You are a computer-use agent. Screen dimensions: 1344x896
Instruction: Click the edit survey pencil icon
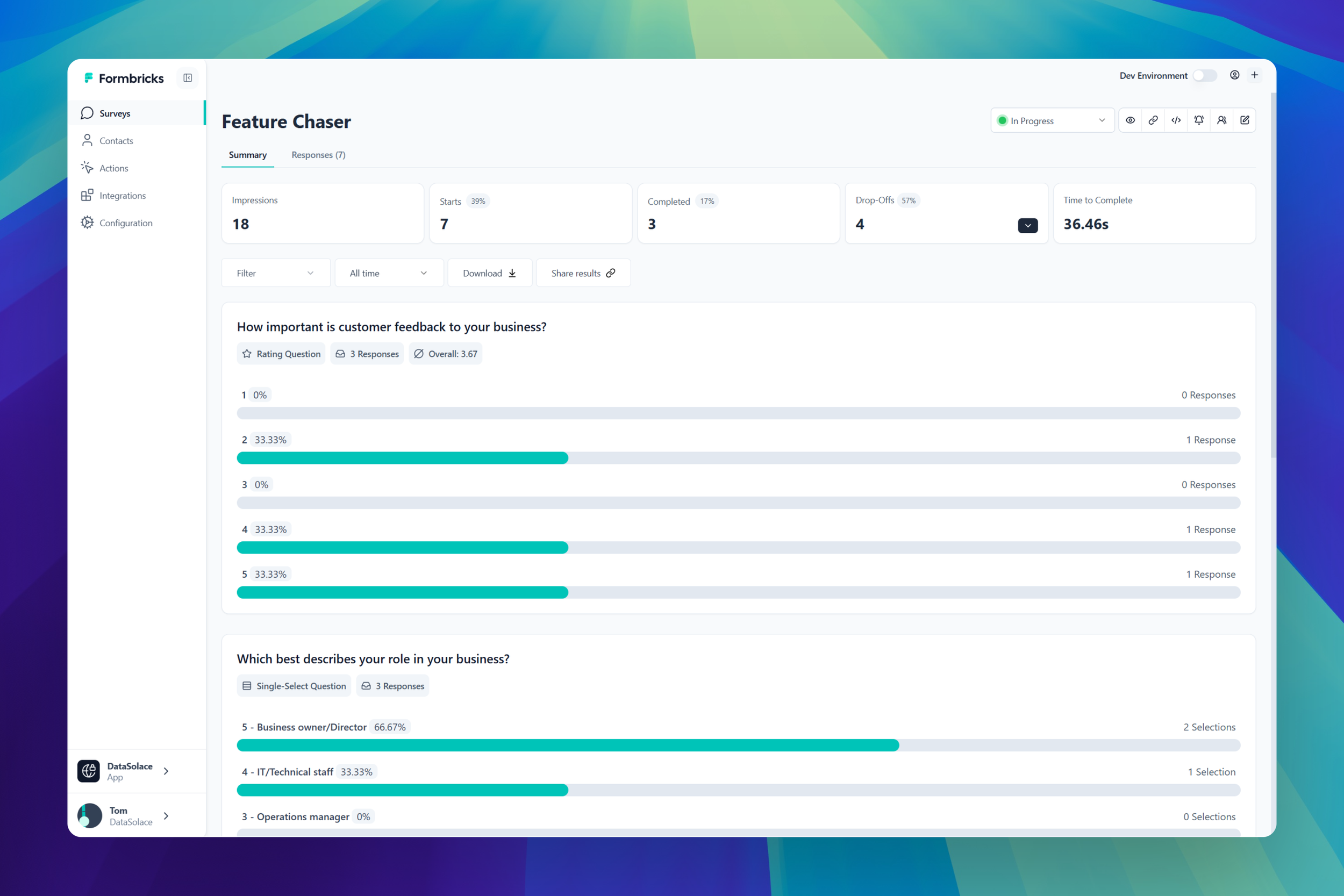point(1245,120)
